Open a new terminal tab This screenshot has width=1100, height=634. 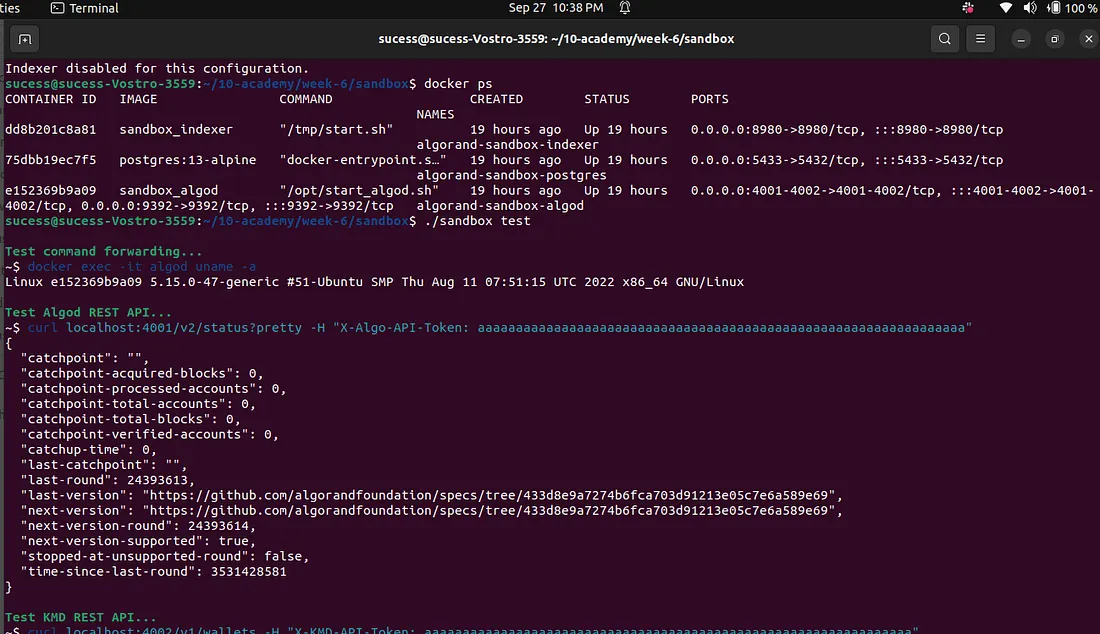pyautogui.click(x=25, y=39)
